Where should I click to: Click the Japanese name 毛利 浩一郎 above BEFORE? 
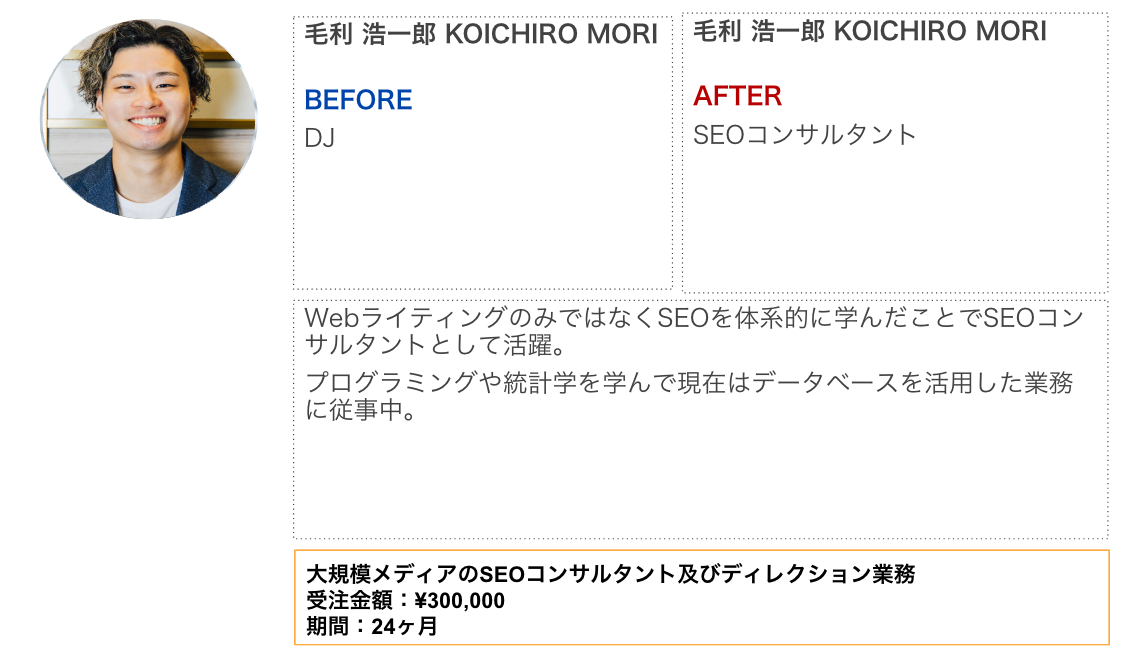tap(370, 35)
